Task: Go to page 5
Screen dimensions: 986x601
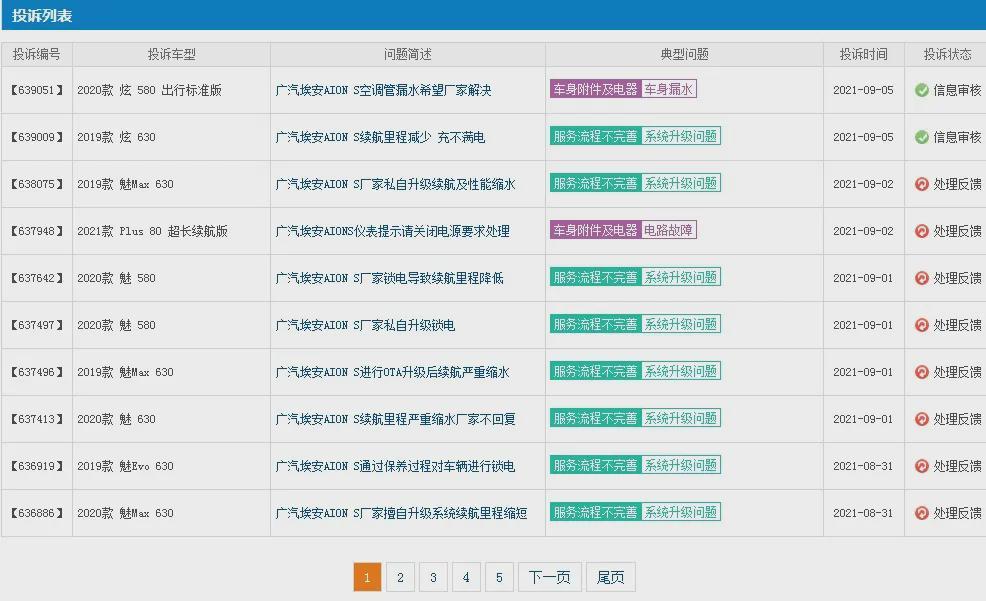Action: [x=499, y=577]
